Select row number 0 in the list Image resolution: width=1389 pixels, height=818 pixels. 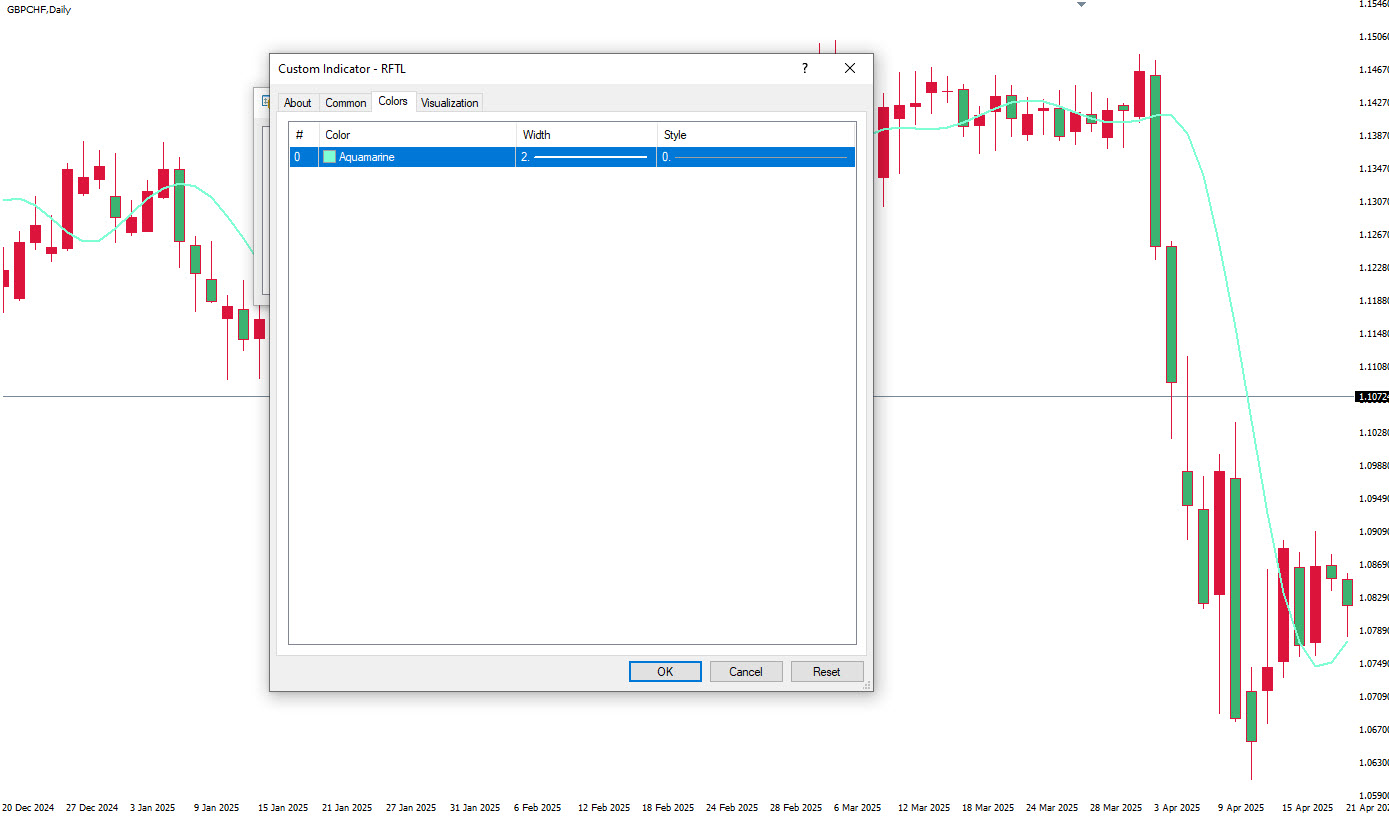[298, 157]
